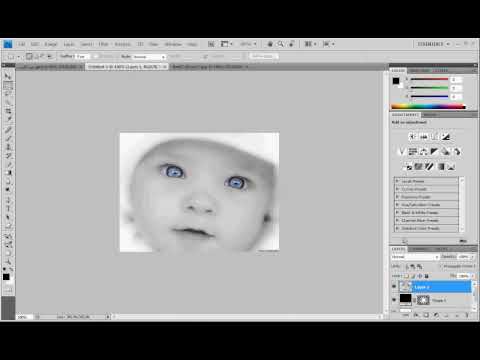
Task: Add a Photo Filter adjustment
Action: [x=445, y=152]
